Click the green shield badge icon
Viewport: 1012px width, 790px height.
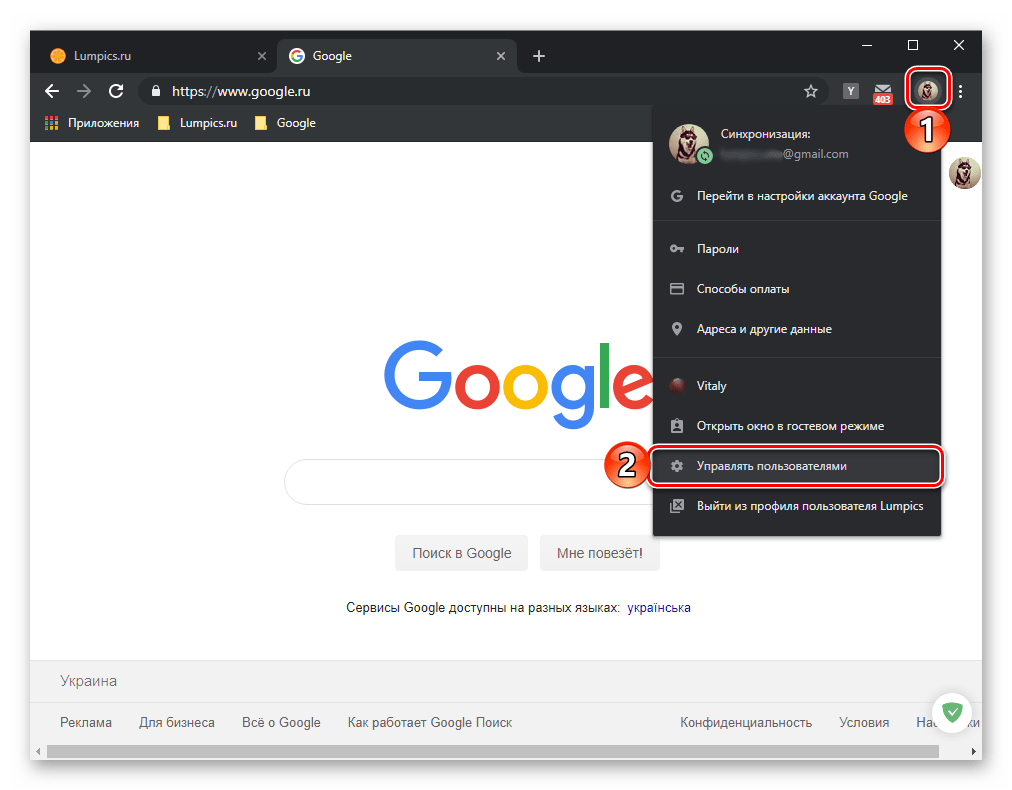[x=952, y=712]
